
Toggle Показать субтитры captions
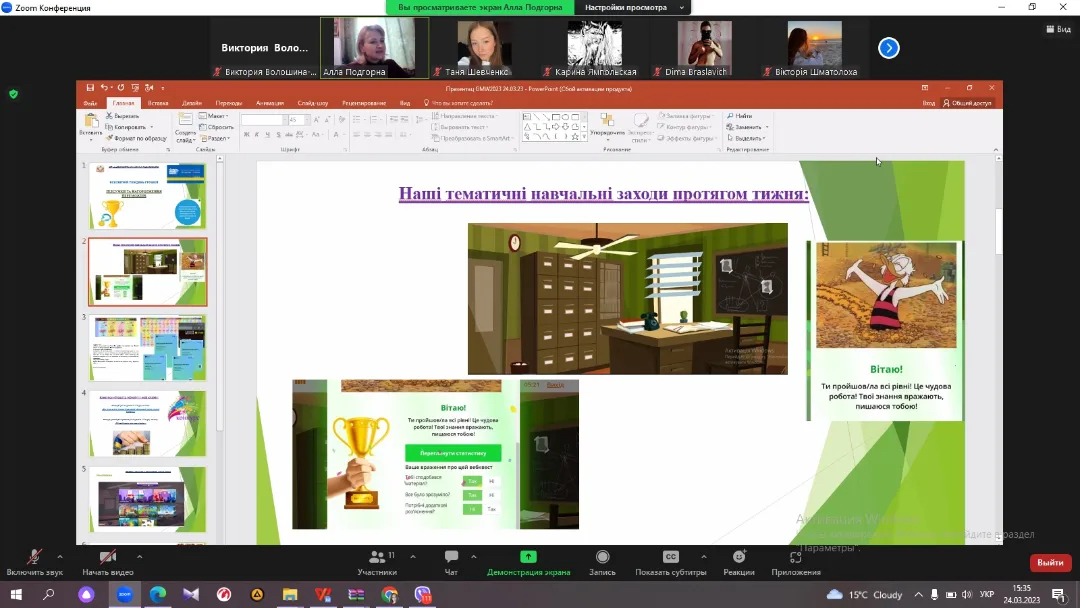pos(671,558)
